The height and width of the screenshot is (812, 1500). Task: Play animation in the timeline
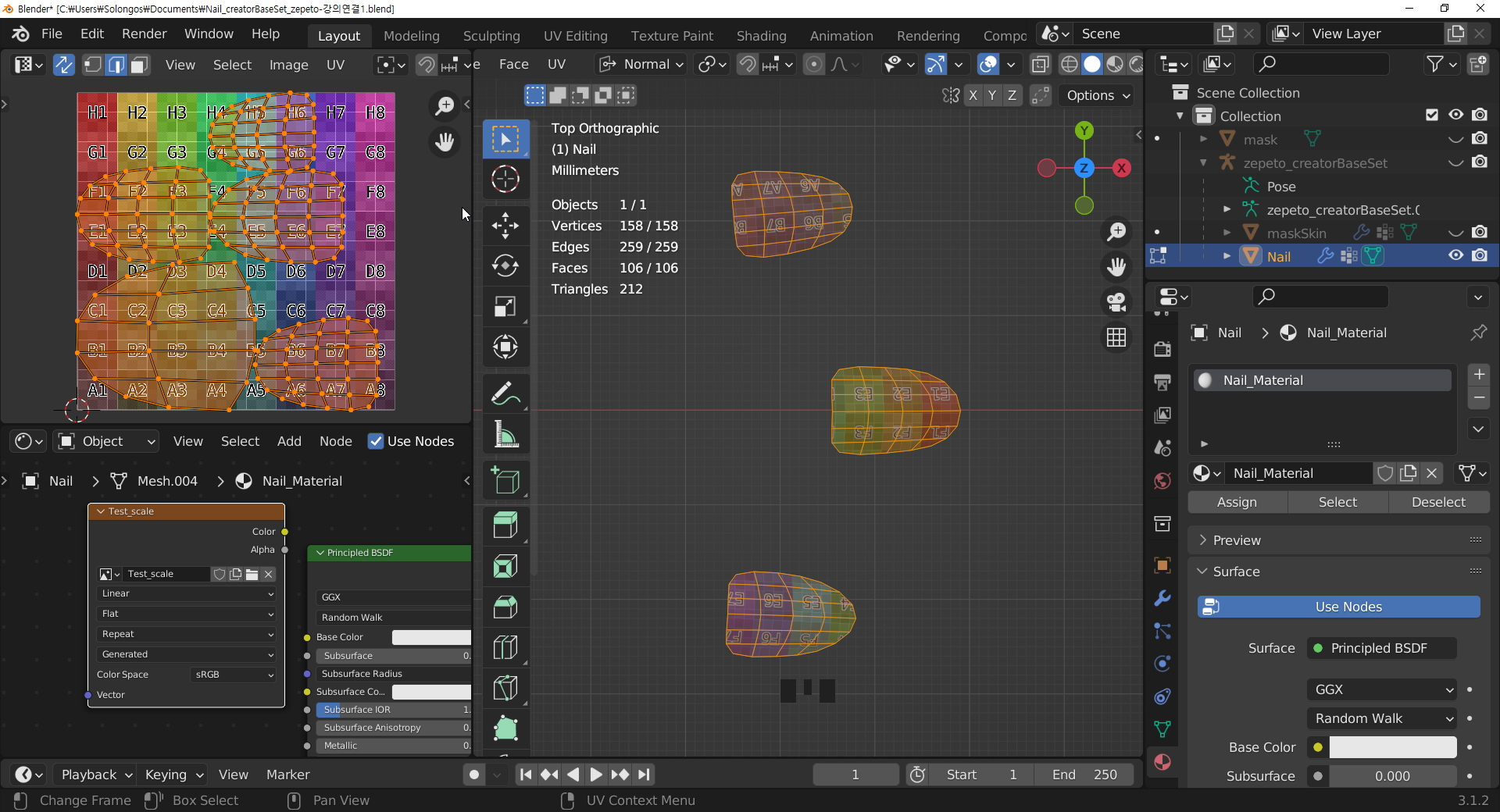596,775
